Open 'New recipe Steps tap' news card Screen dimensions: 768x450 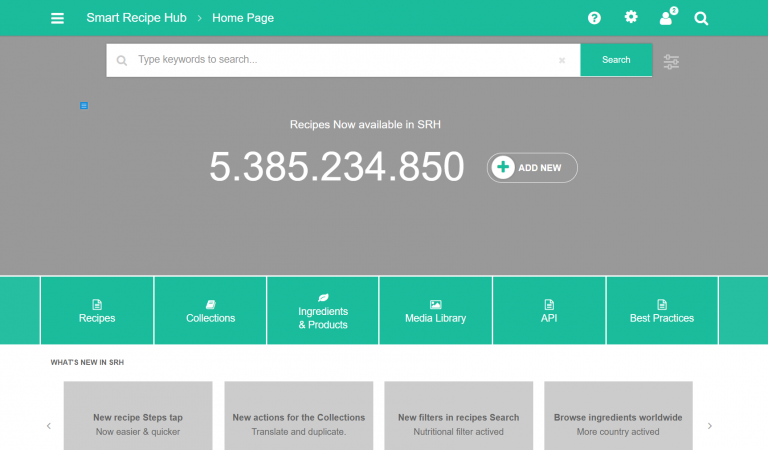(138, 418)
